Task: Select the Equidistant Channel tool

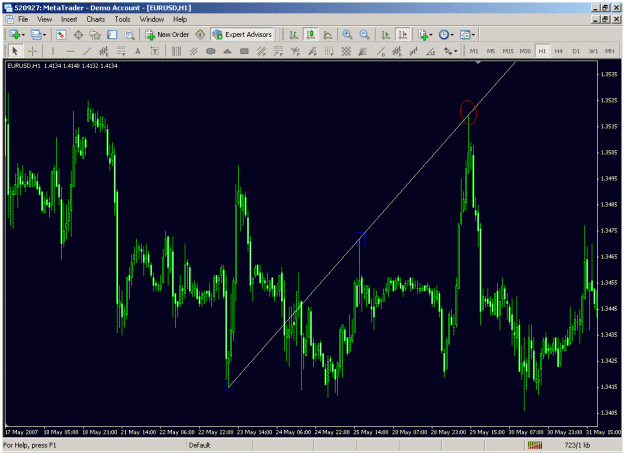Action: [104, 51]
